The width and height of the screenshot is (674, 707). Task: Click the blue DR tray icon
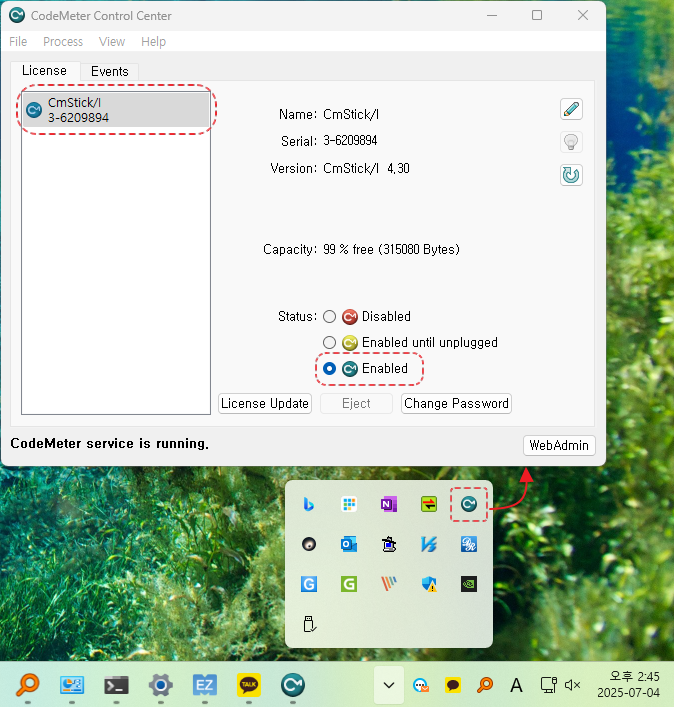pos(469,544)
